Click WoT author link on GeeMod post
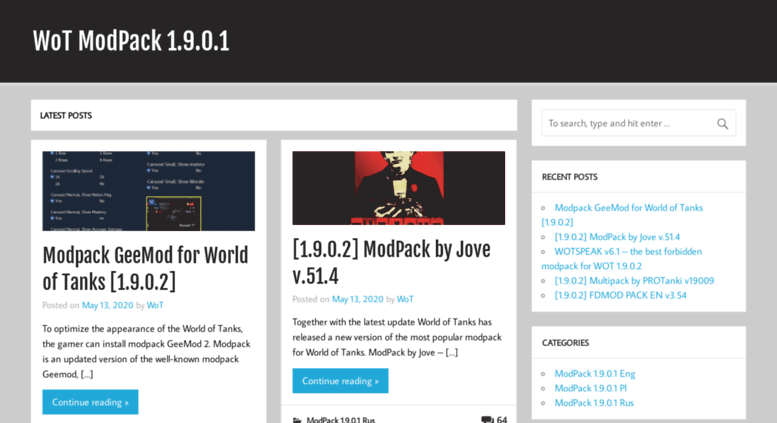Image resolution: width=777 pixels, height=423 pixels. pyautogui.click(x=155, y=305)
